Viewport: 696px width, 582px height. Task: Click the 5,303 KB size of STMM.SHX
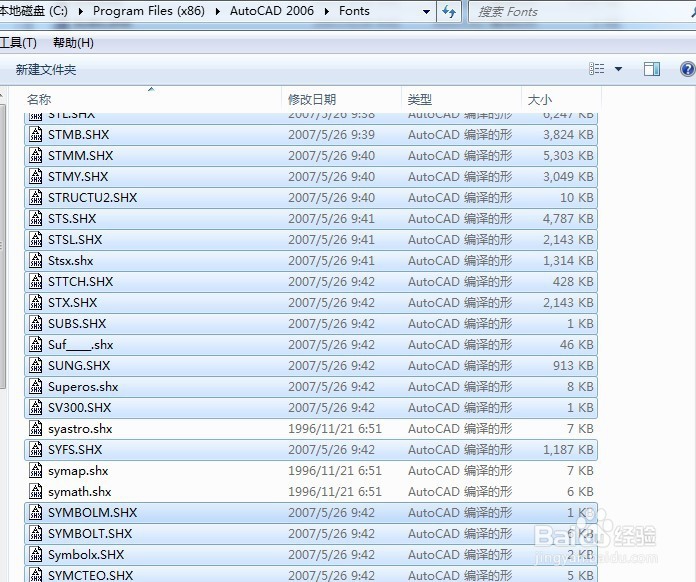click(568, 155)
